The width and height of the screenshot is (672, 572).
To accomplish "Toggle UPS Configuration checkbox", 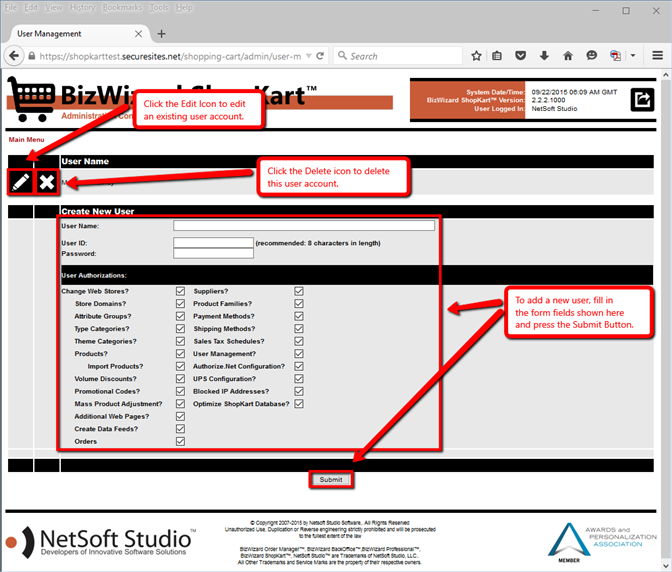I will click(x=299, y=379).
